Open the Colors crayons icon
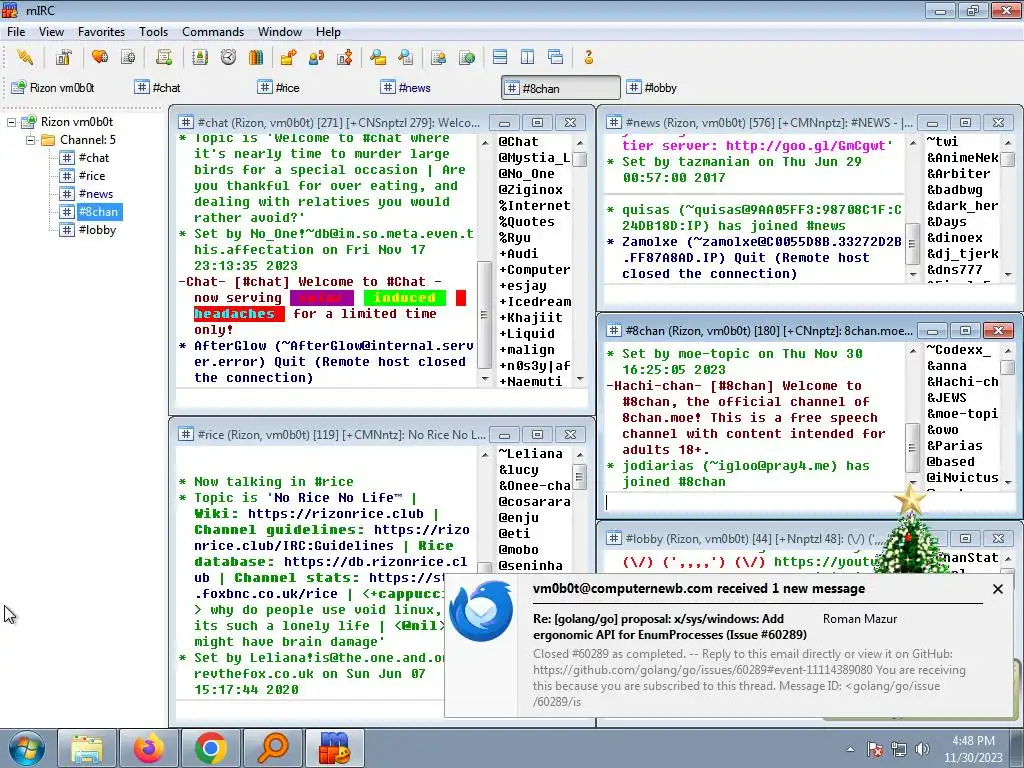 pos(256,57)
